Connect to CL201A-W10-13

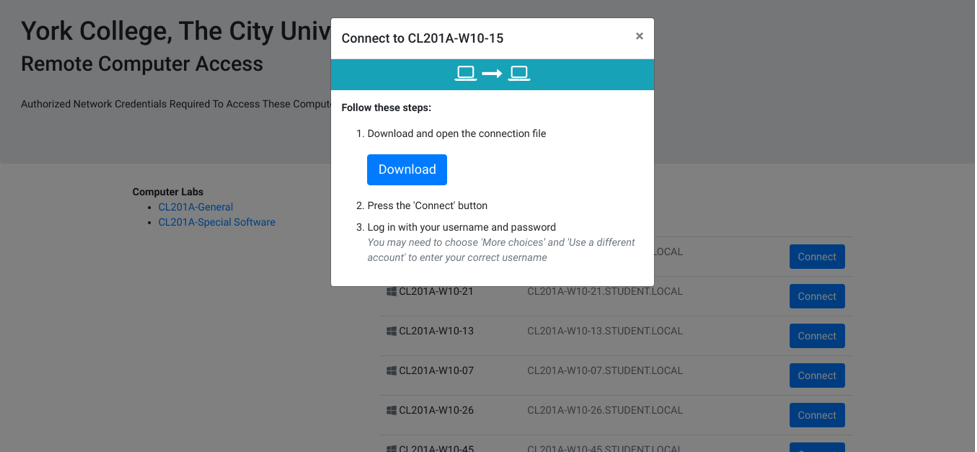[x=817, y=336]
